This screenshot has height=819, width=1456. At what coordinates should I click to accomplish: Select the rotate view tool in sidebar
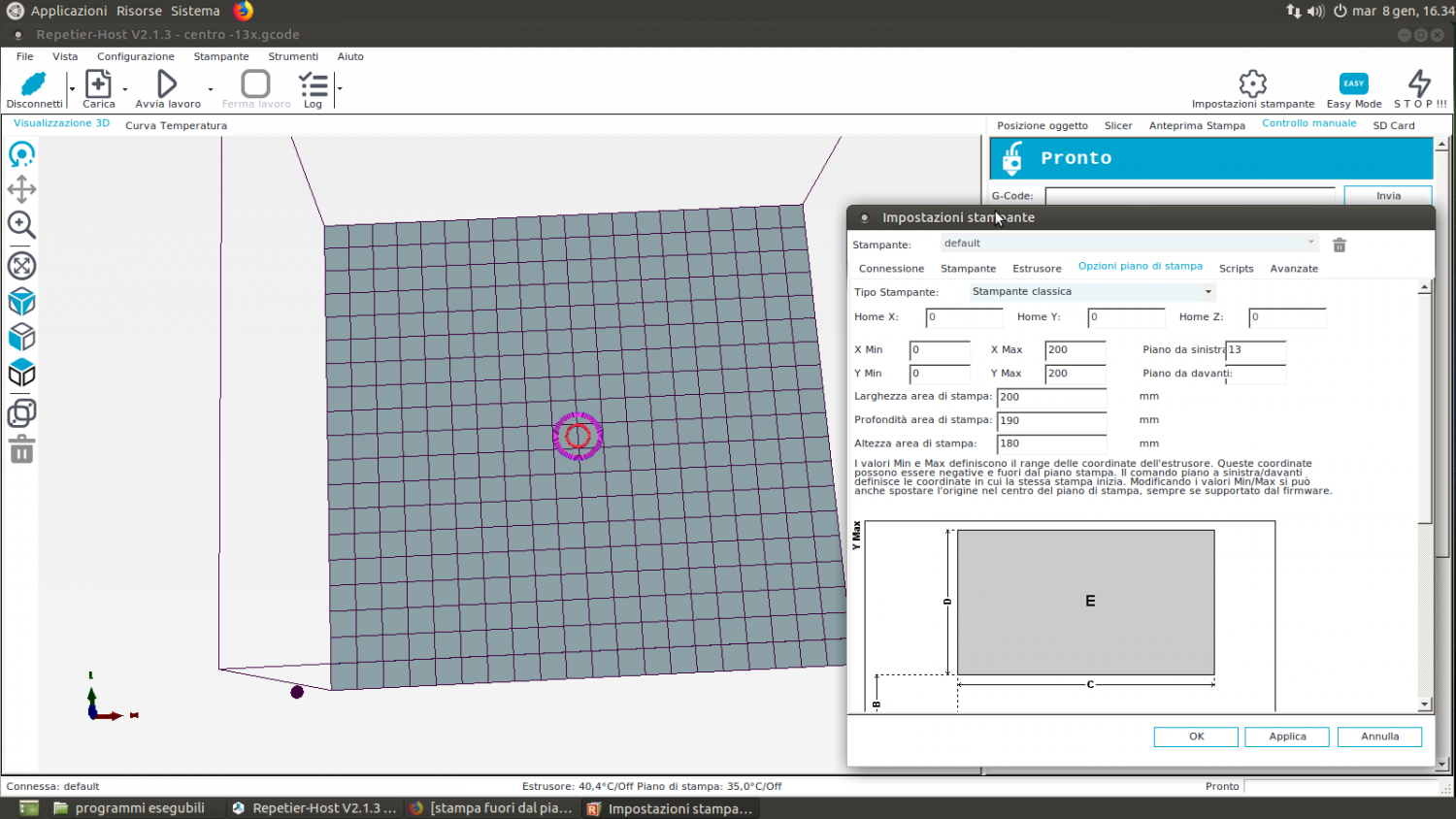click(x=21, y=154)
